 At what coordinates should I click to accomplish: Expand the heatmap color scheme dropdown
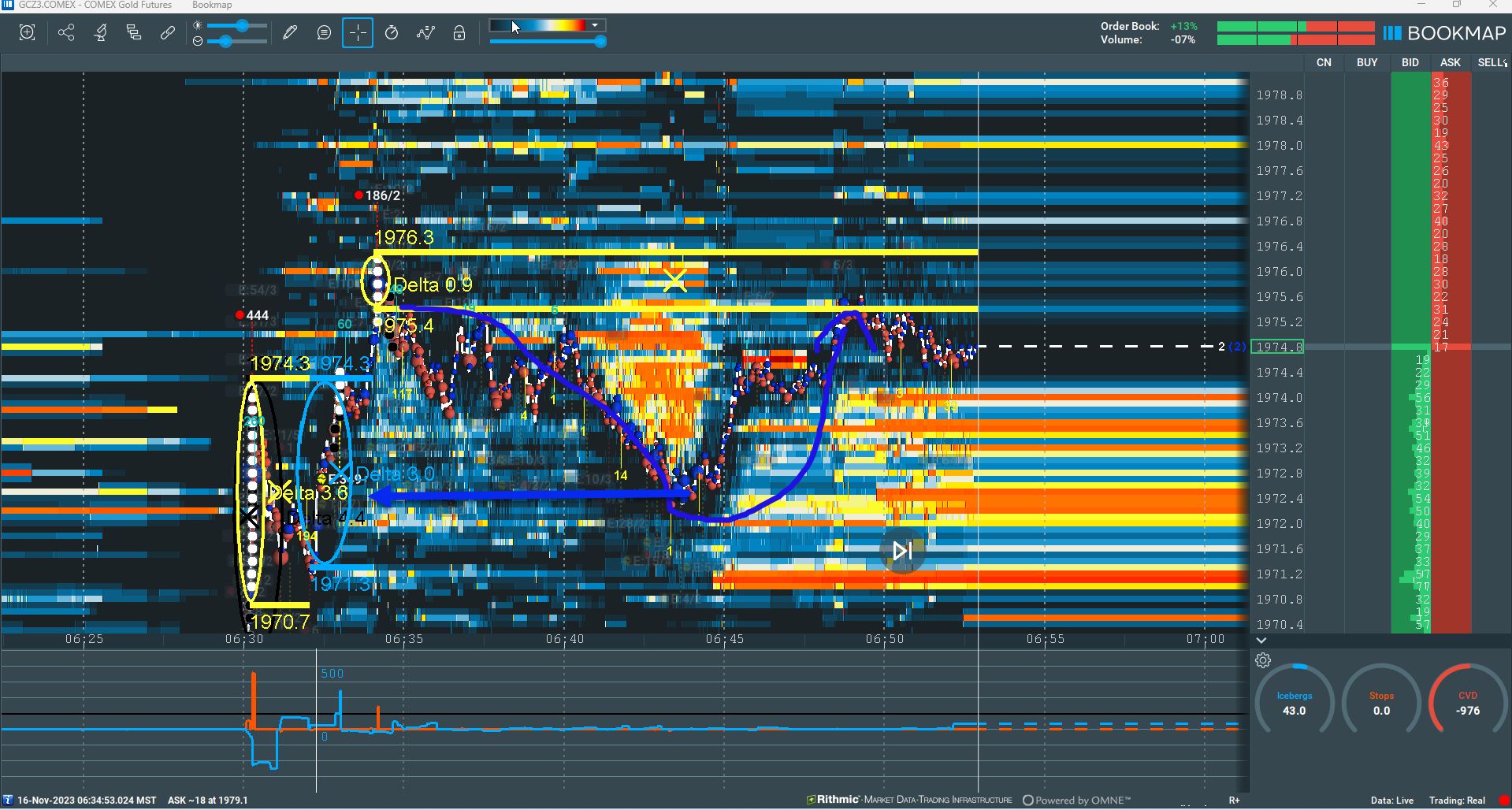(596, 25)
